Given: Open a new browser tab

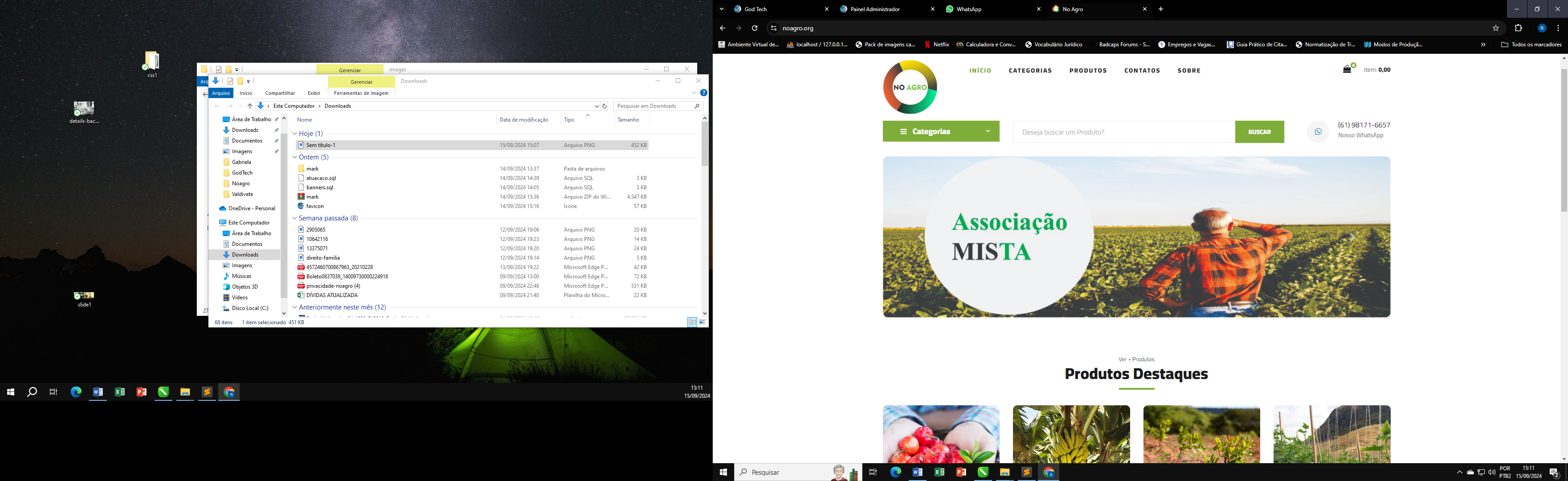Looking at the screenshot, I should click(x=1161, y=9).
